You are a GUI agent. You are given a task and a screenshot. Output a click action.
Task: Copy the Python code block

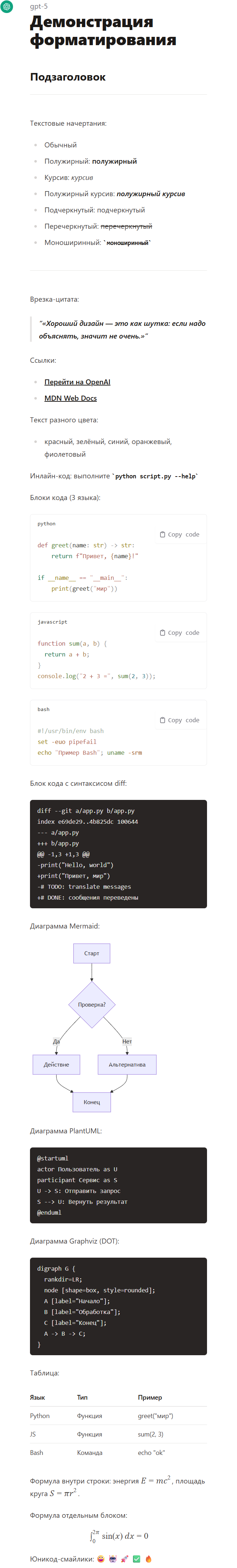point(179,534)
